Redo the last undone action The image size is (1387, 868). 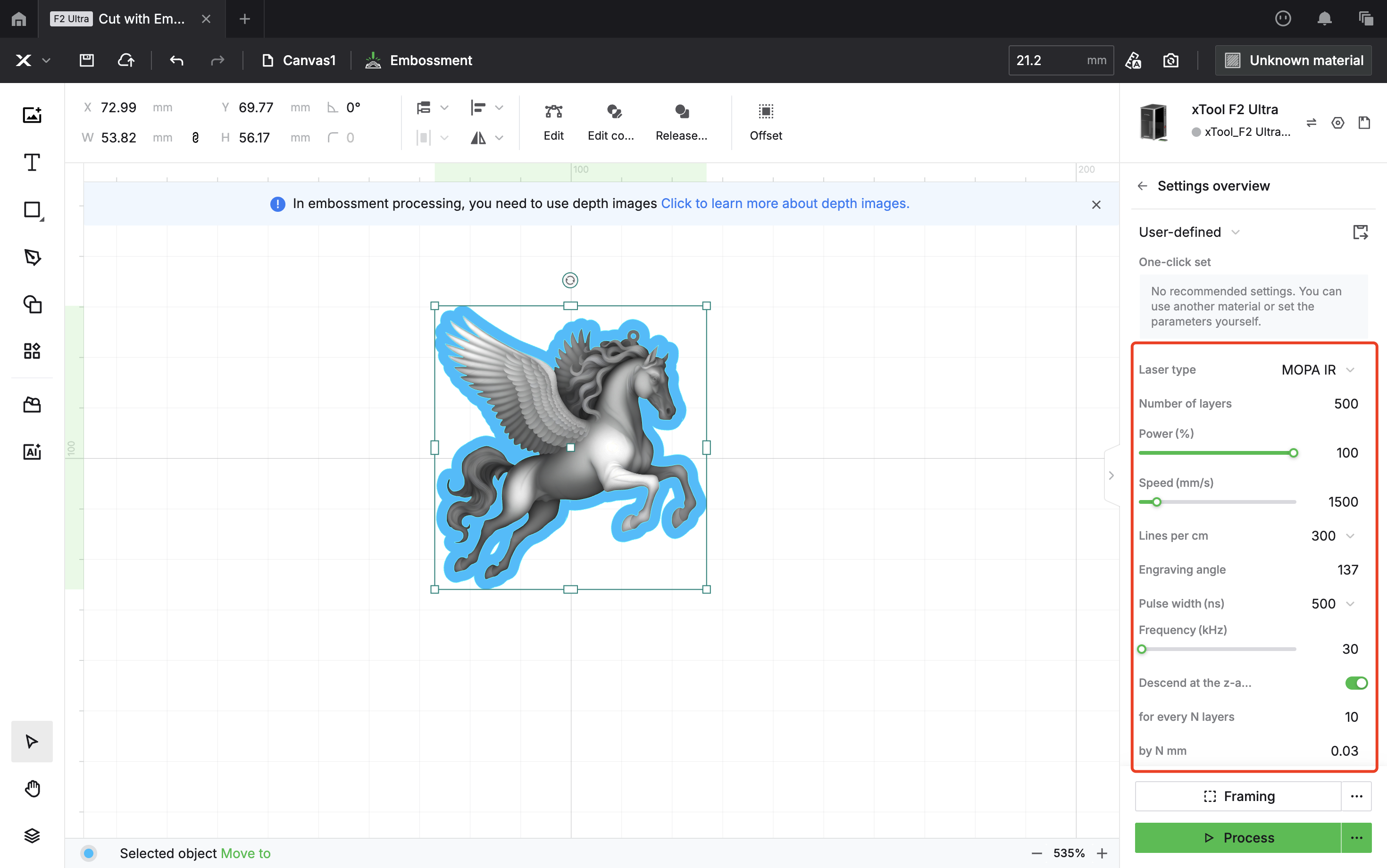pos(217,60)
